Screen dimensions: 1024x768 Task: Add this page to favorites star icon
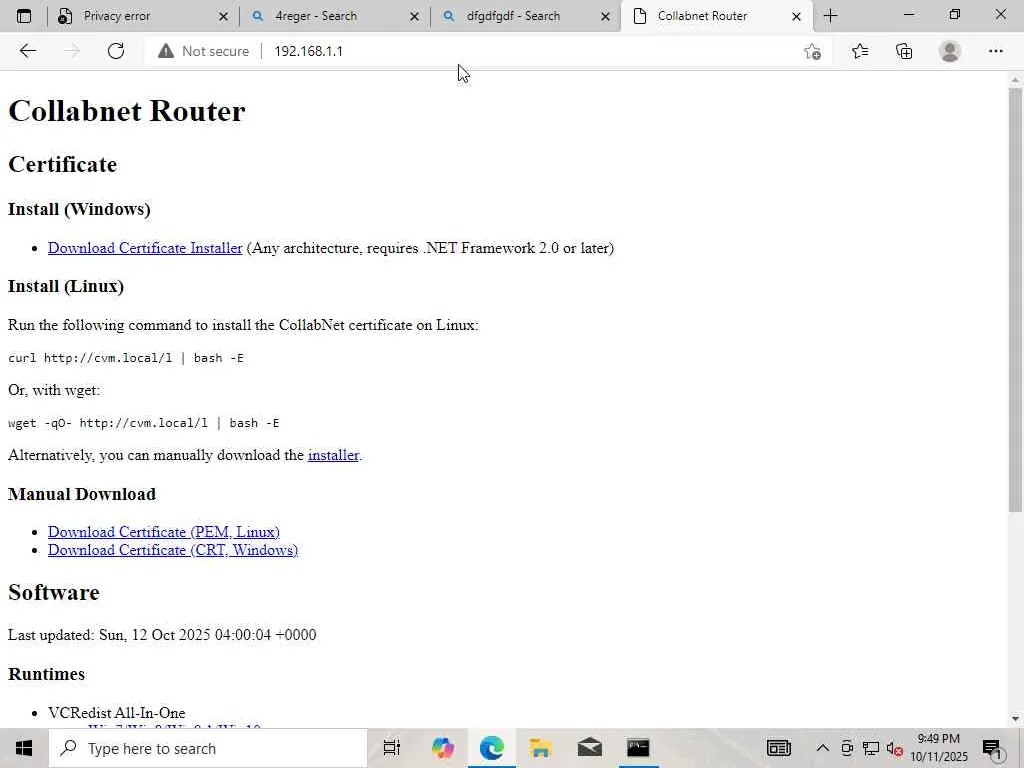(x=812, y=51)
